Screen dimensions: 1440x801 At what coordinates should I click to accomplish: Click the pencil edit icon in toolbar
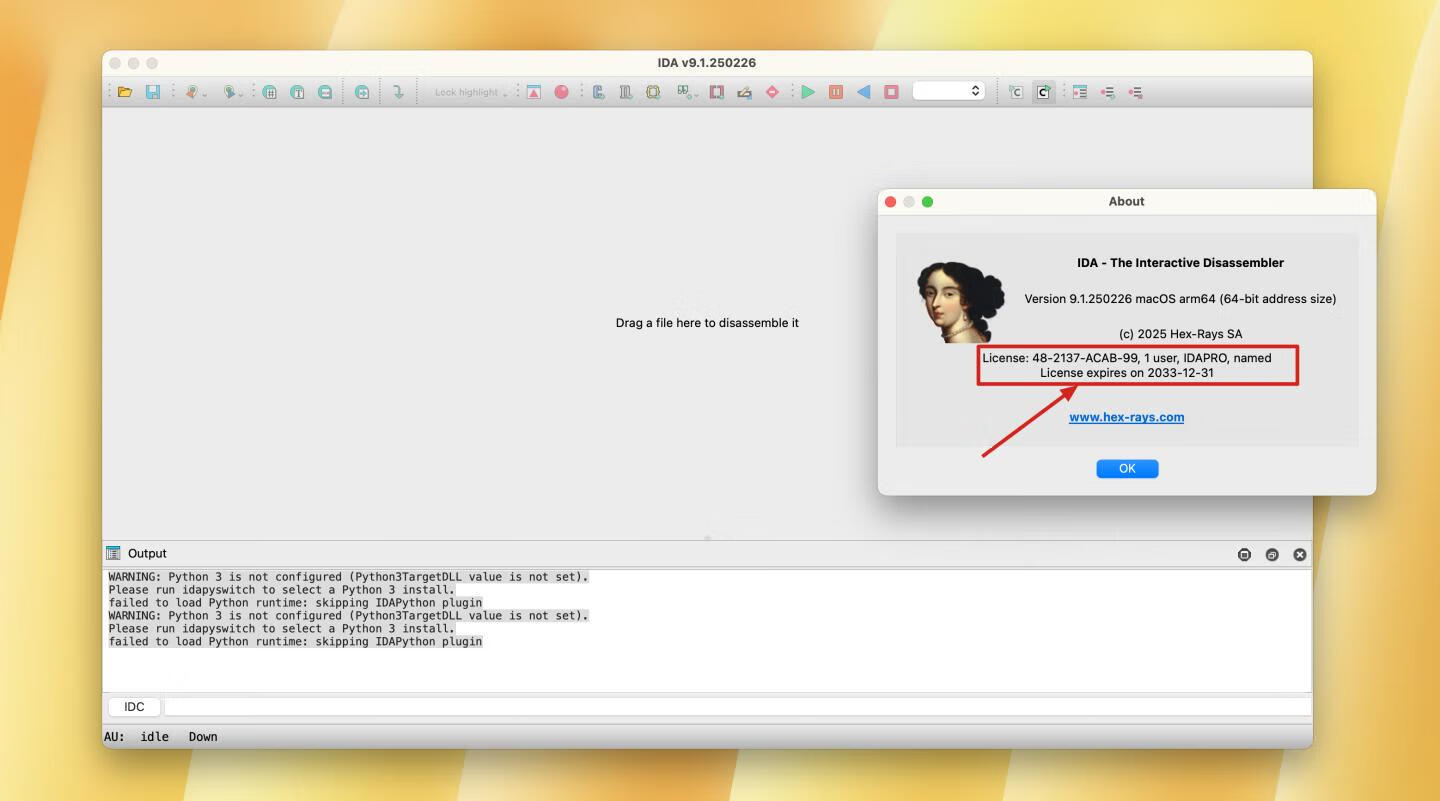click(744, 92)
